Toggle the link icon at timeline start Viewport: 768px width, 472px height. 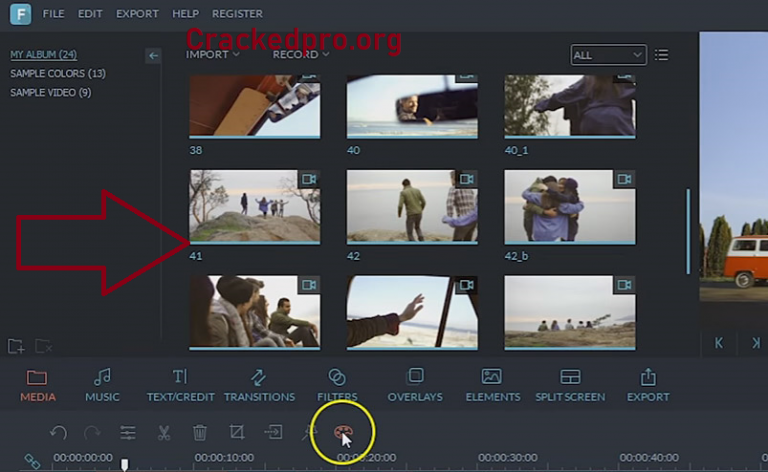click(32, 462)
